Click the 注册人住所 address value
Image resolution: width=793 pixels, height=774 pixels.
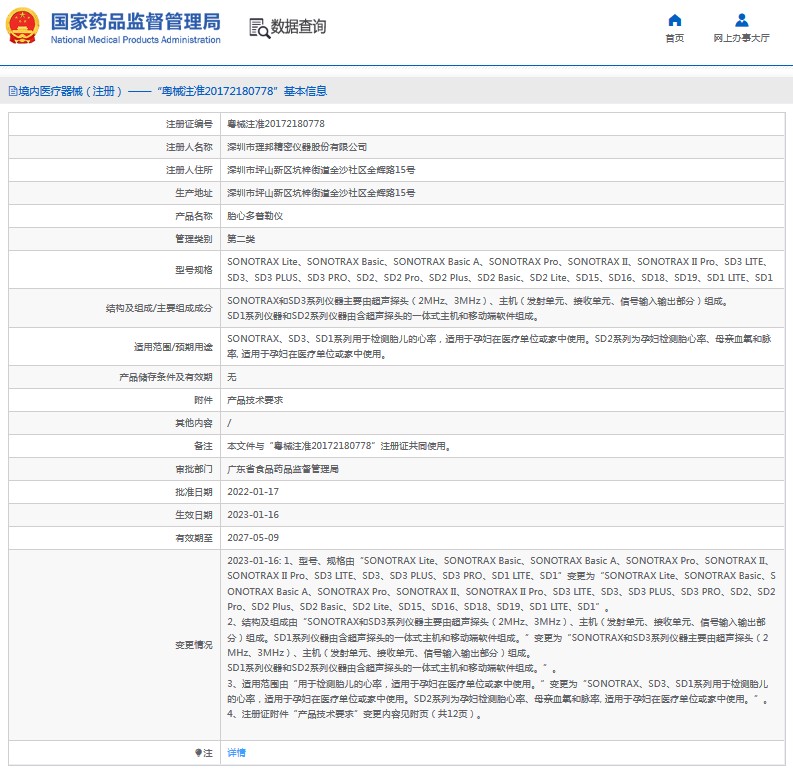pyautogui.click(x=321, y=170)
